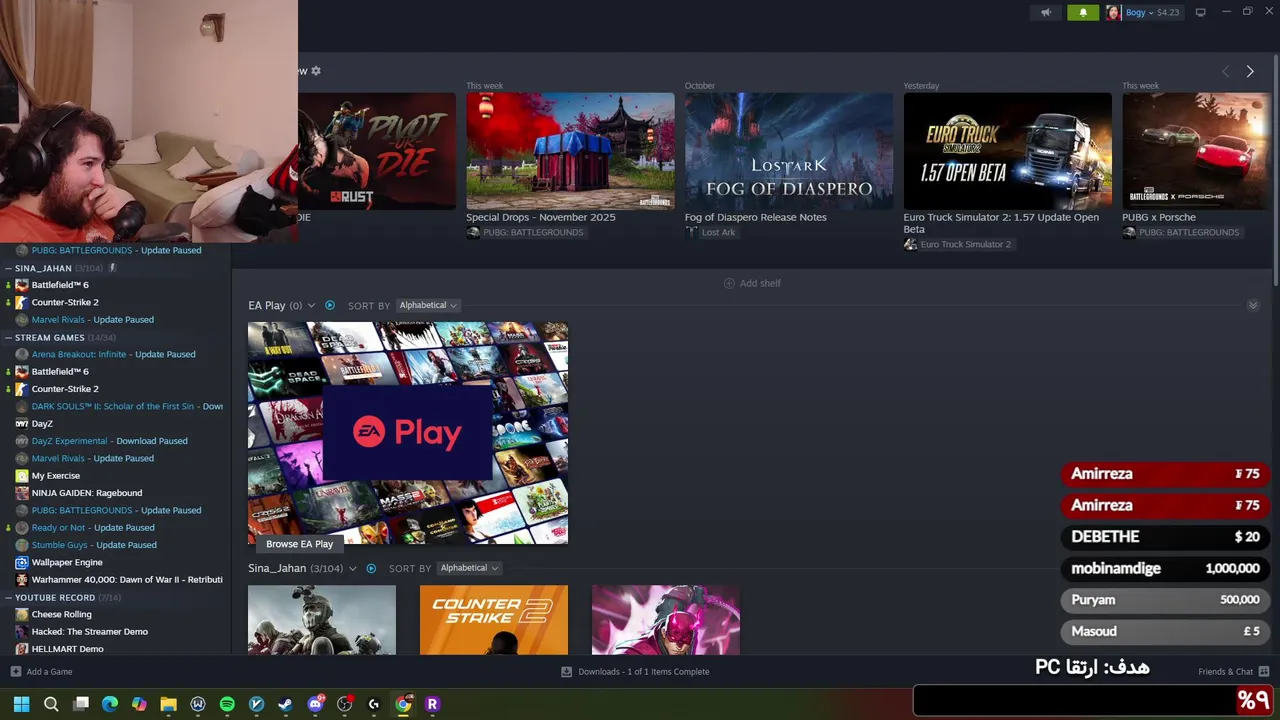This screenshot has width=1280, height=720.
Task: Open Steam icon on taskbar
Action: coord(285,704)
